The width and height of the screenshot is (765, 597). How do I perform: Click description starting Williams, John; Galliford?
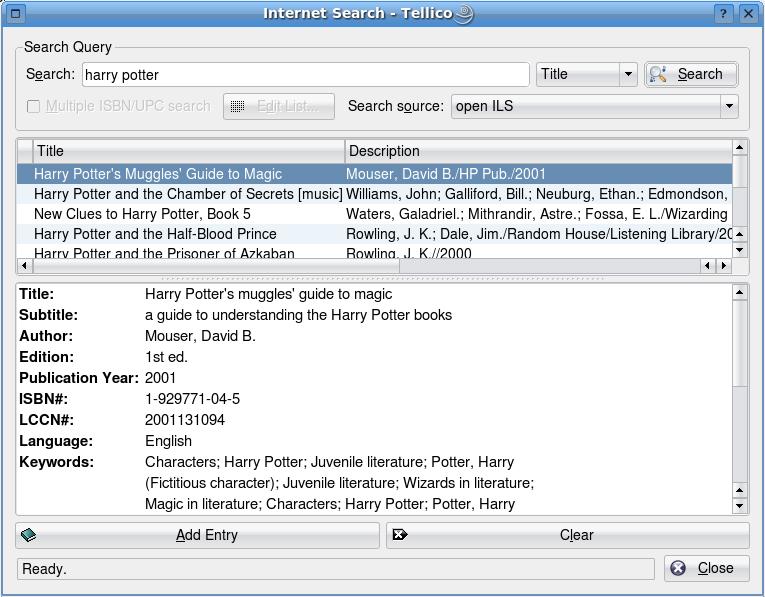[537, 194]
